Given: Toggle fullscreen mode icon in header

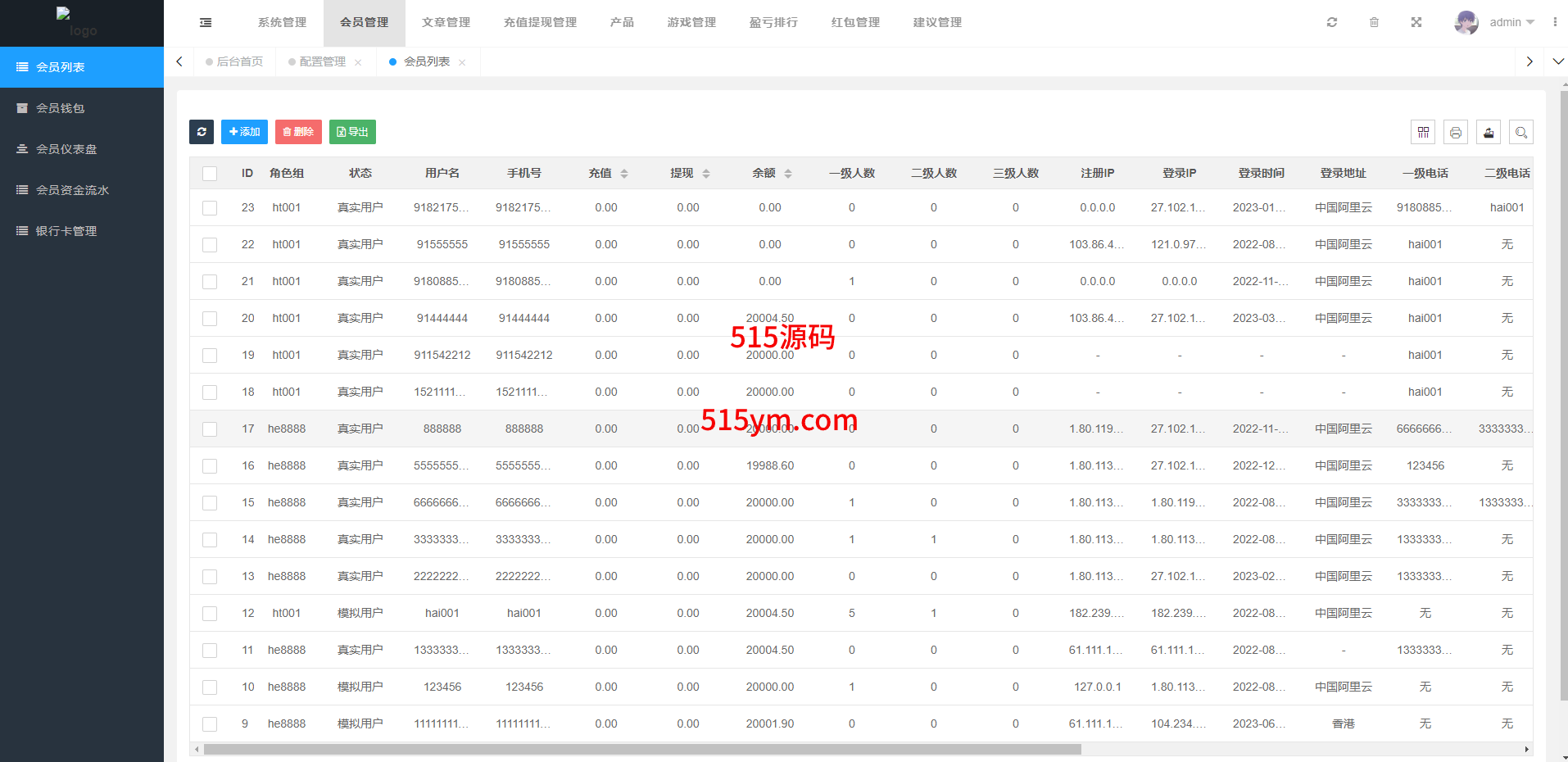Looking at the screenshot, I should point(1416,22).
